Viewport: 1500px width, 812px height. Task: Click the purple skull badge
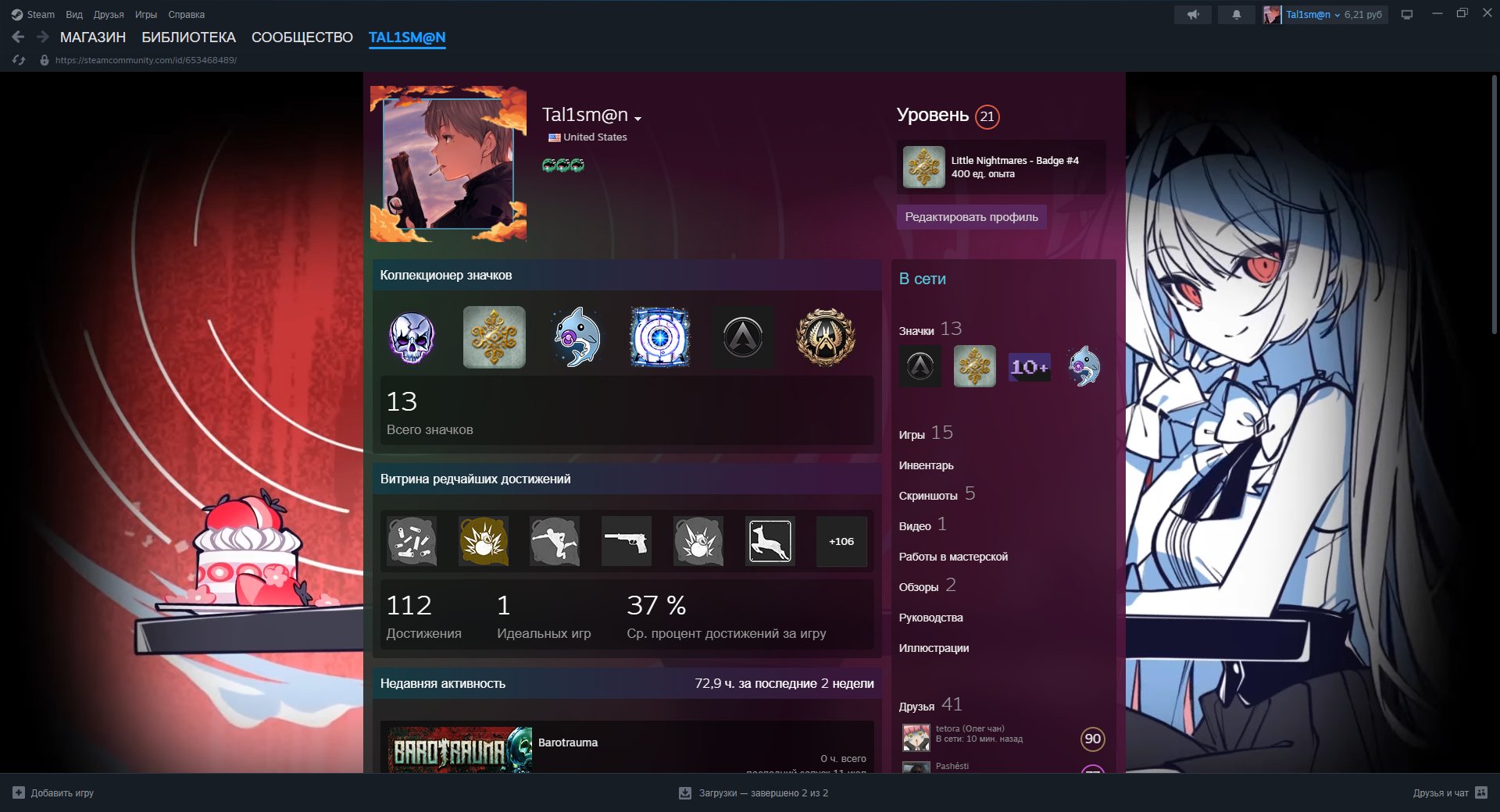(412, 337)
